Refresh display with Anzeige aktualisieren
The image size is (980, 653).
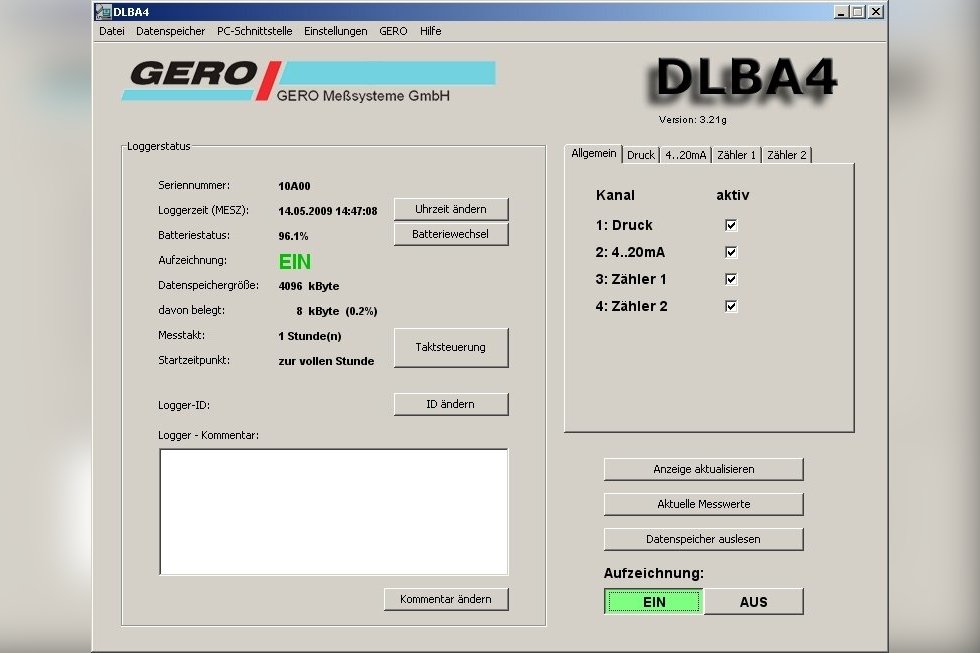[x=703, y=469]
